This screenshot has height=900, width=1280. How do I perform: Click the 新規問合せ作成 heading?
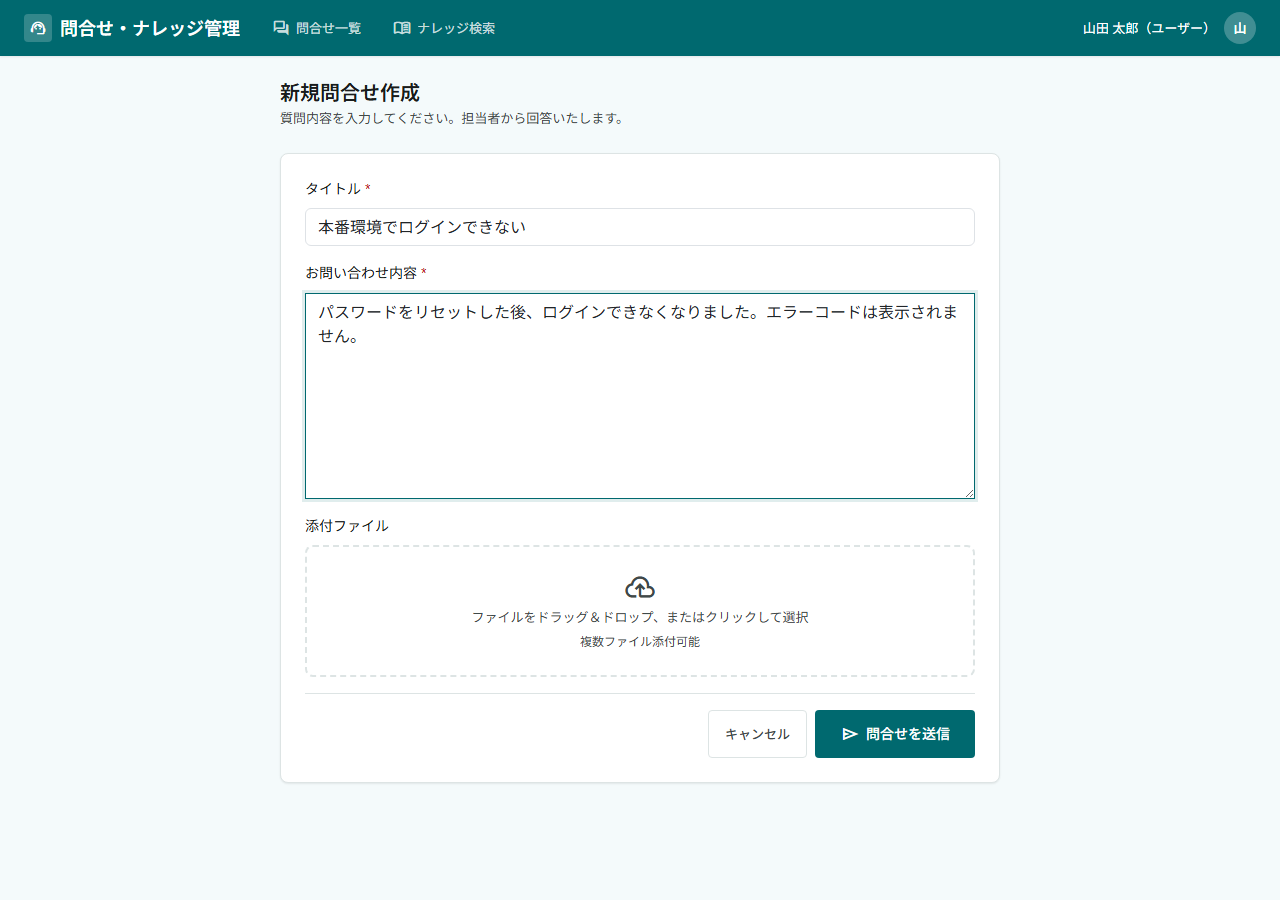350,93
